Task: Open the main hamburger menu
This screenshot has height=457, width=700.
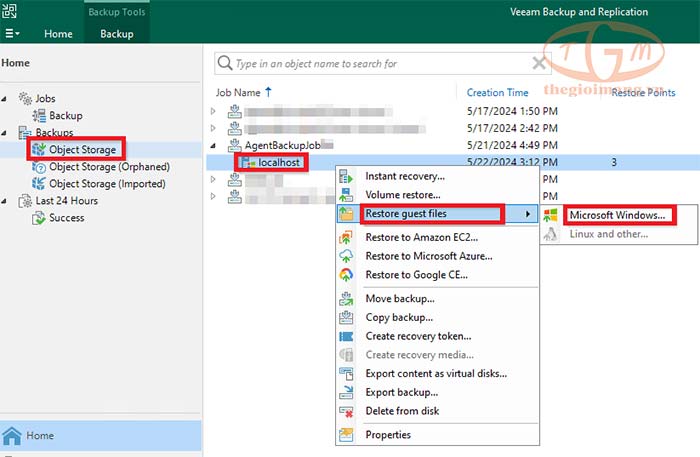Action: click(x=12, y=33)
